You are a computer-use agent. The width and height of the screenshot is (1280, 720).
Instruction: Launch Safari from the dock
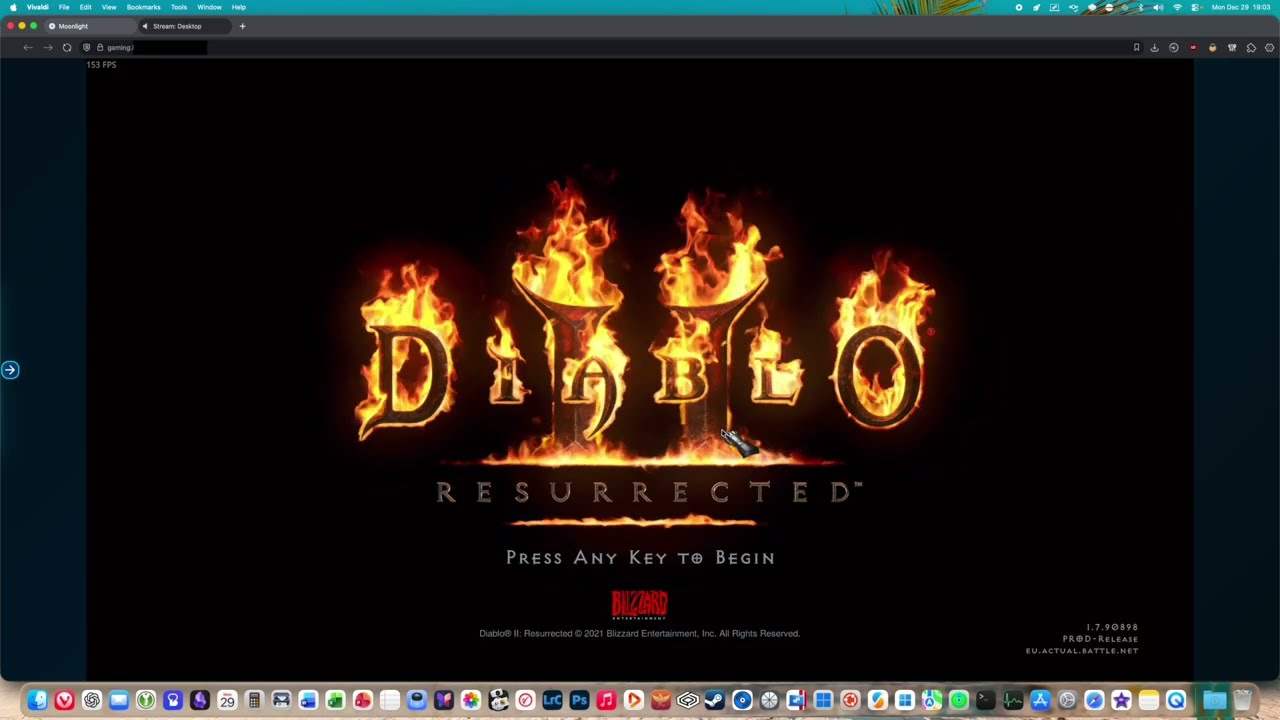1094,701
